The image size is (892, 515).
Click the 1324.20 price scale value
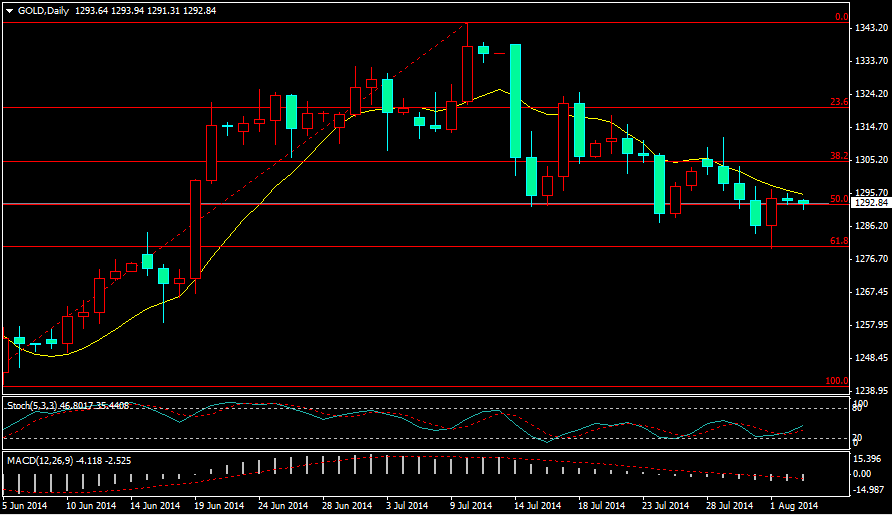pyautogui.click(x=872, y=93)
